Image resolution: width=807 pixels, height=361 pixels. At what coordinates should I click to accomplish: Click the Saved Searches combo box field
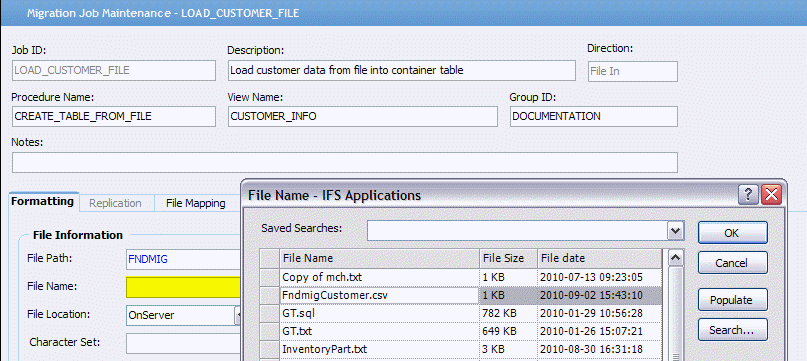click(525, 231)
